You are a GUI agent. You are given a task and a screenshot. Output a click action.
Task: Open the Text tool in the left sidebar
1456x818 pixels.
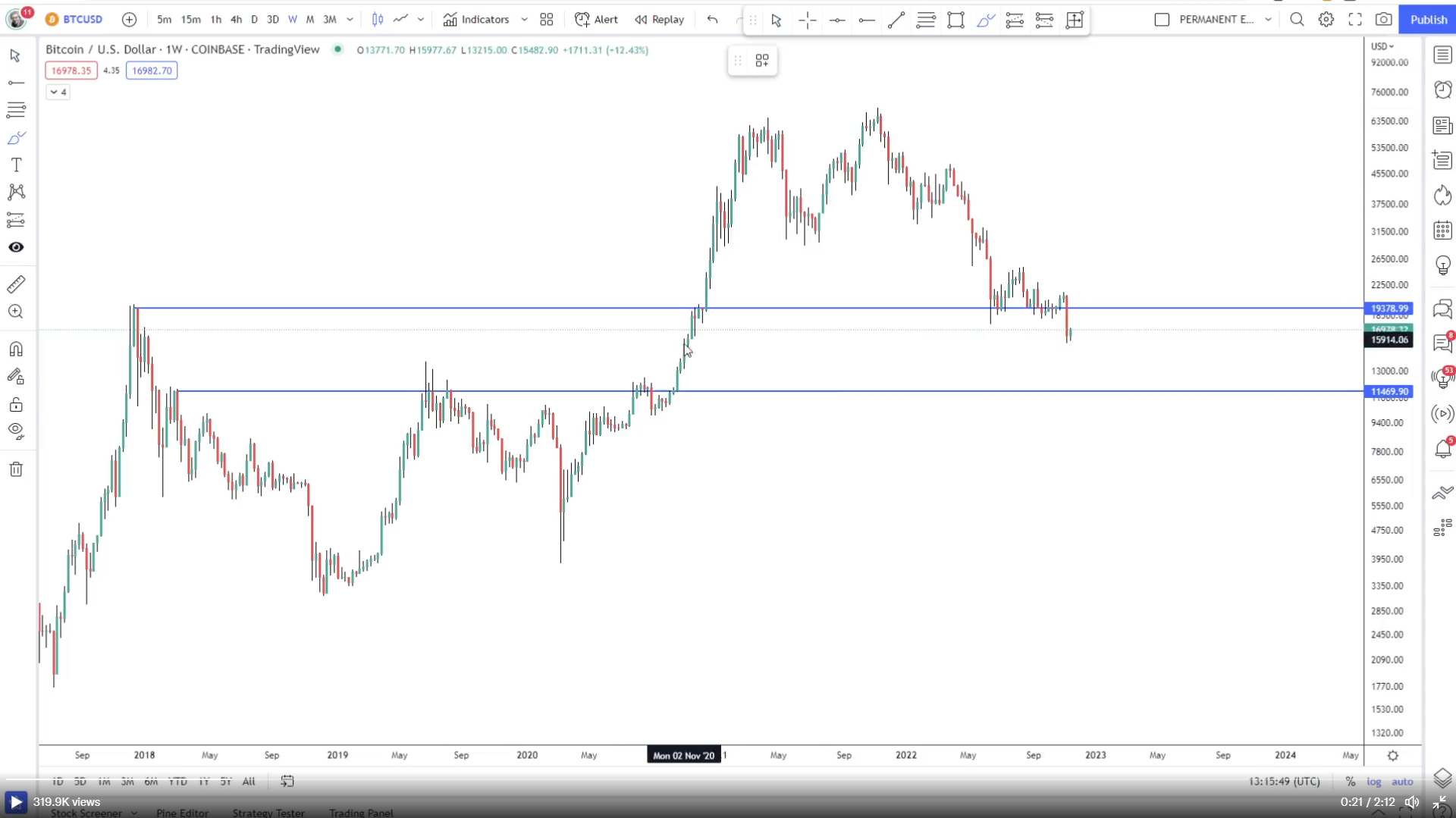(x=16, y=165)
